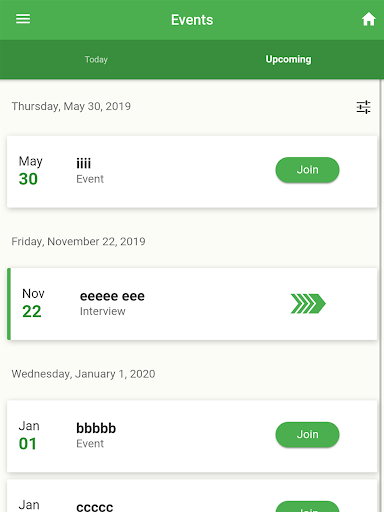
Task: Click the Wednesday, January 1, 2020 header
Action: [x=83, y=374]
